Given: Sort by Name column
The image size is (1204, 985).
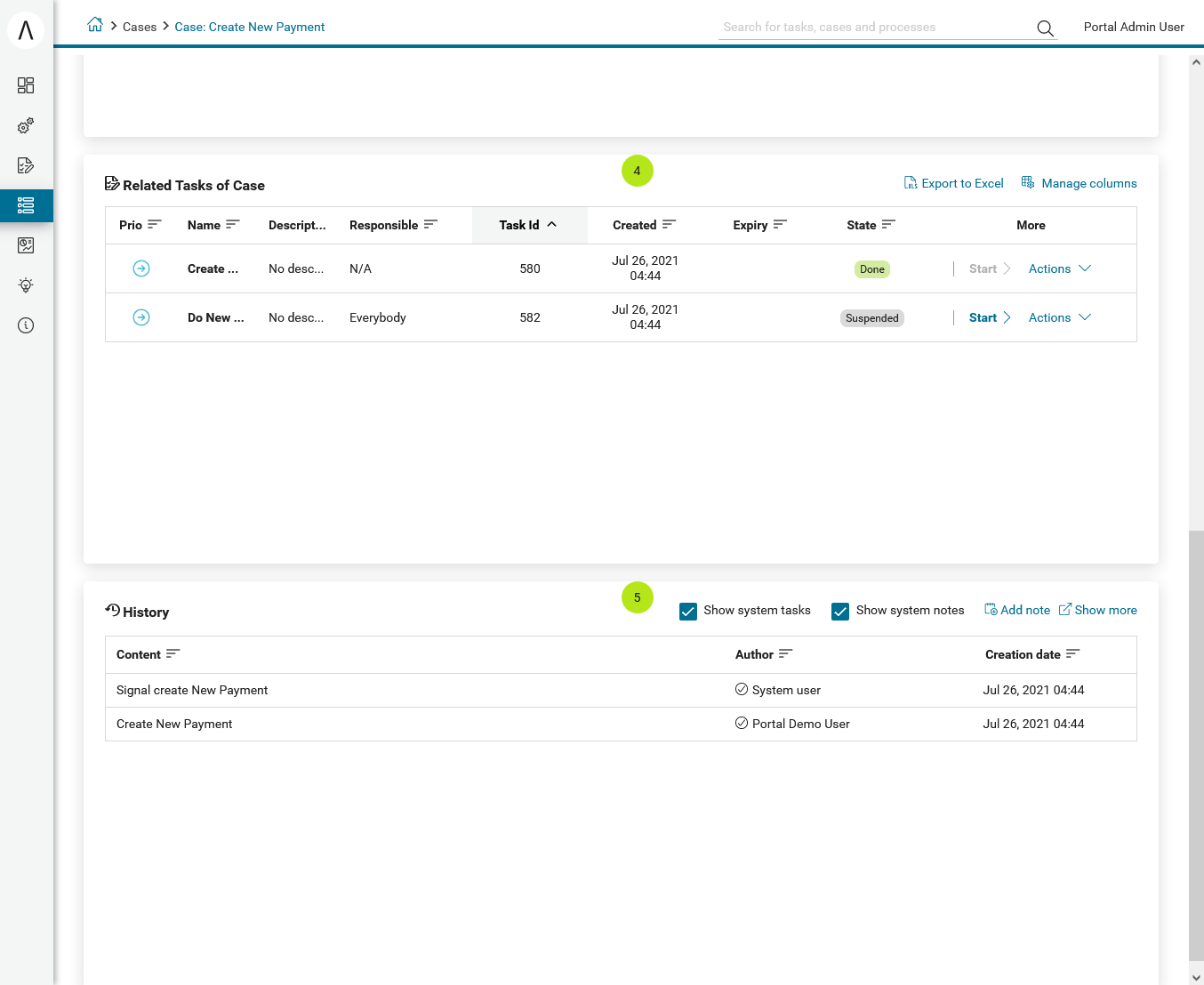Looking at the screenshot, I should pos(213,225).
